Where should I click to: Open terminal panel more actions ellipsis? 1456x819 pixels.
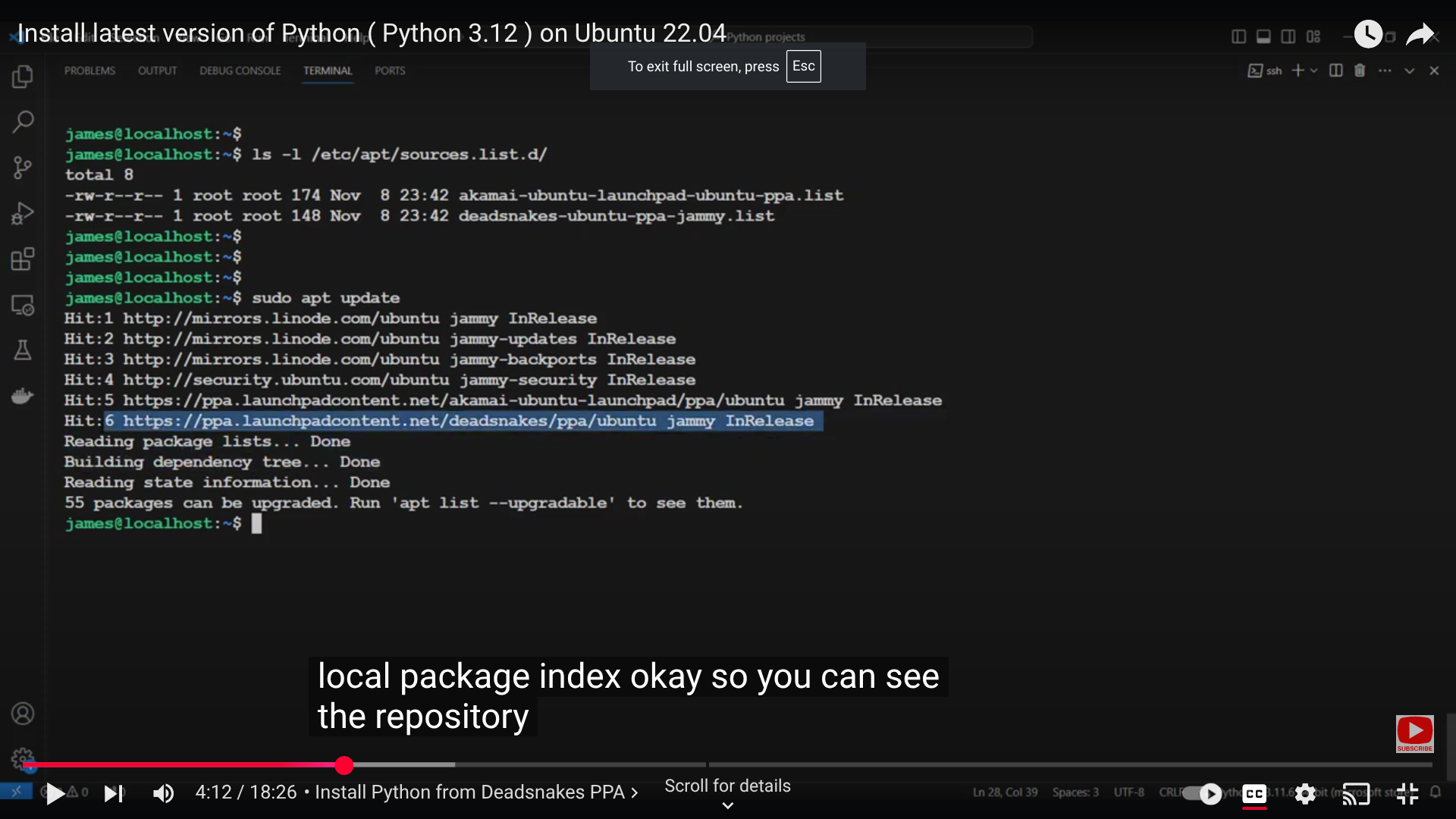(1385, 71)
